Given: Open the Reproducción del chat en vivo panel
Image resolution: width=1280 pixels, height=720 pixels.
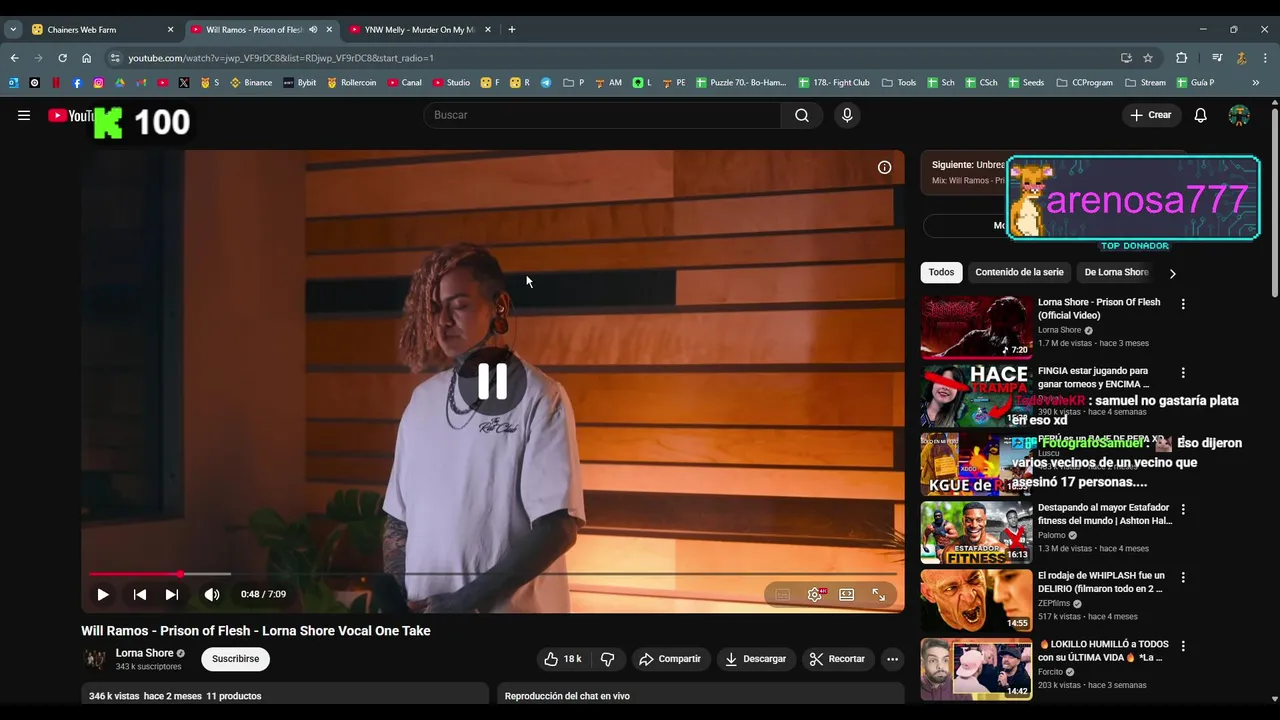Looking at the screenshot, I should pyautogui.click(x=700, y=696).
